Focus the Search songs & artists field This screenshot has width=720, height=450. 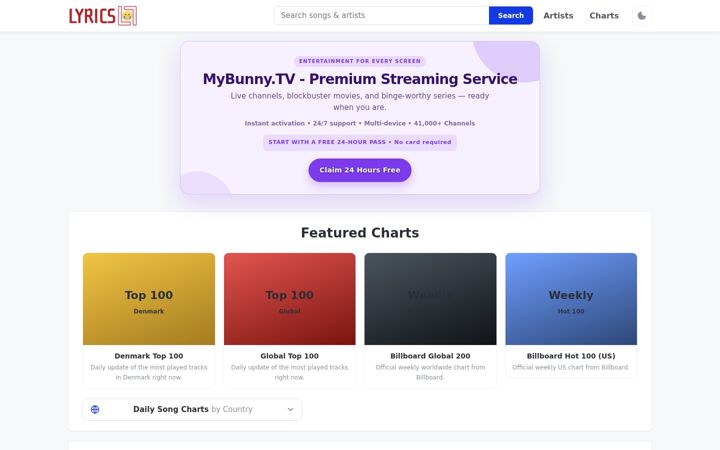pyautogui.click(x=381, y=16)
